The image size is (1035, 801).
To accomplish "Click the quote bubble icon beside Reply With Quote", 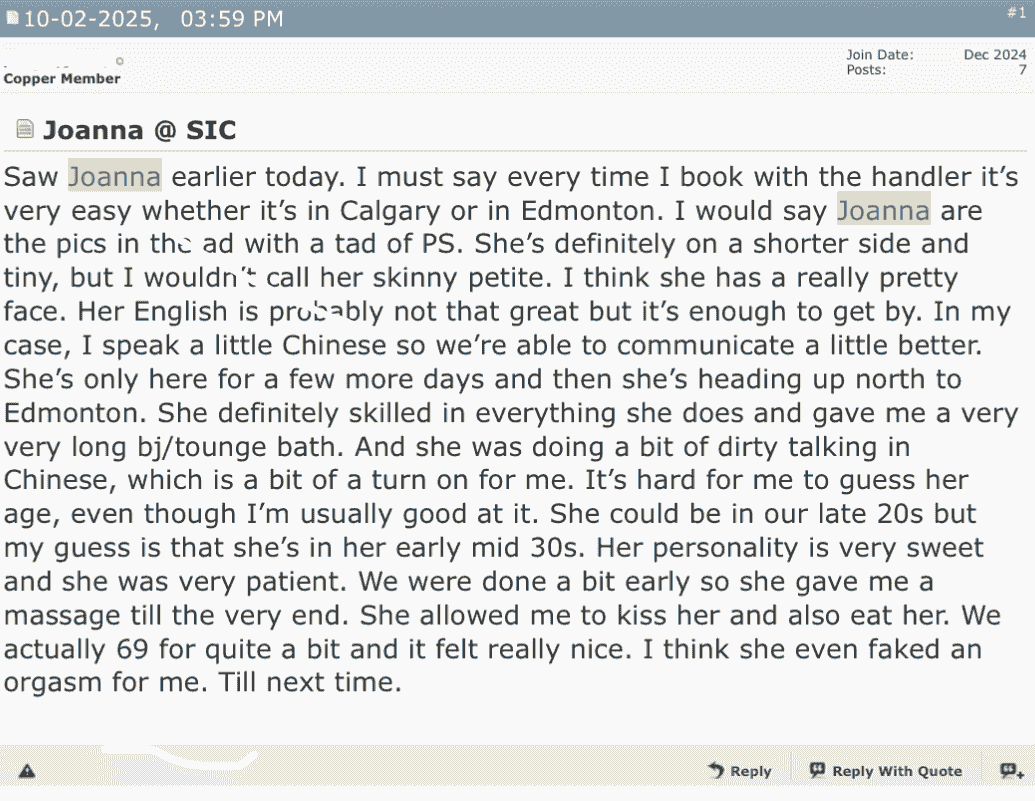I will coord(818,770).
